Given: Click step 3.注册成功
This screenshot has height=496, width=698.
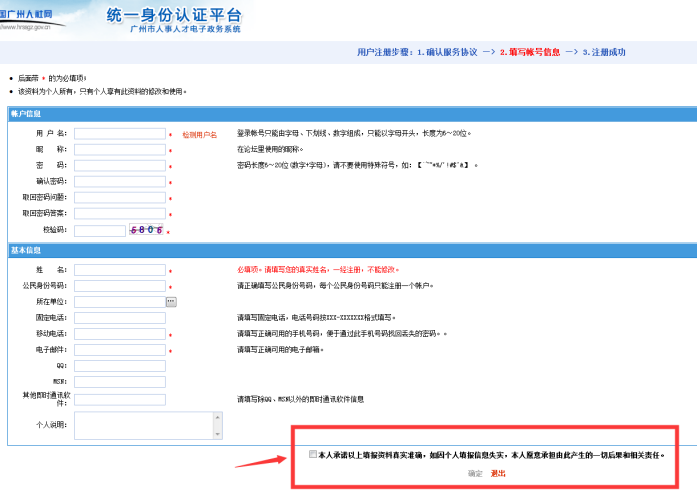Looking at the screenshot, I should click(604, 53).
